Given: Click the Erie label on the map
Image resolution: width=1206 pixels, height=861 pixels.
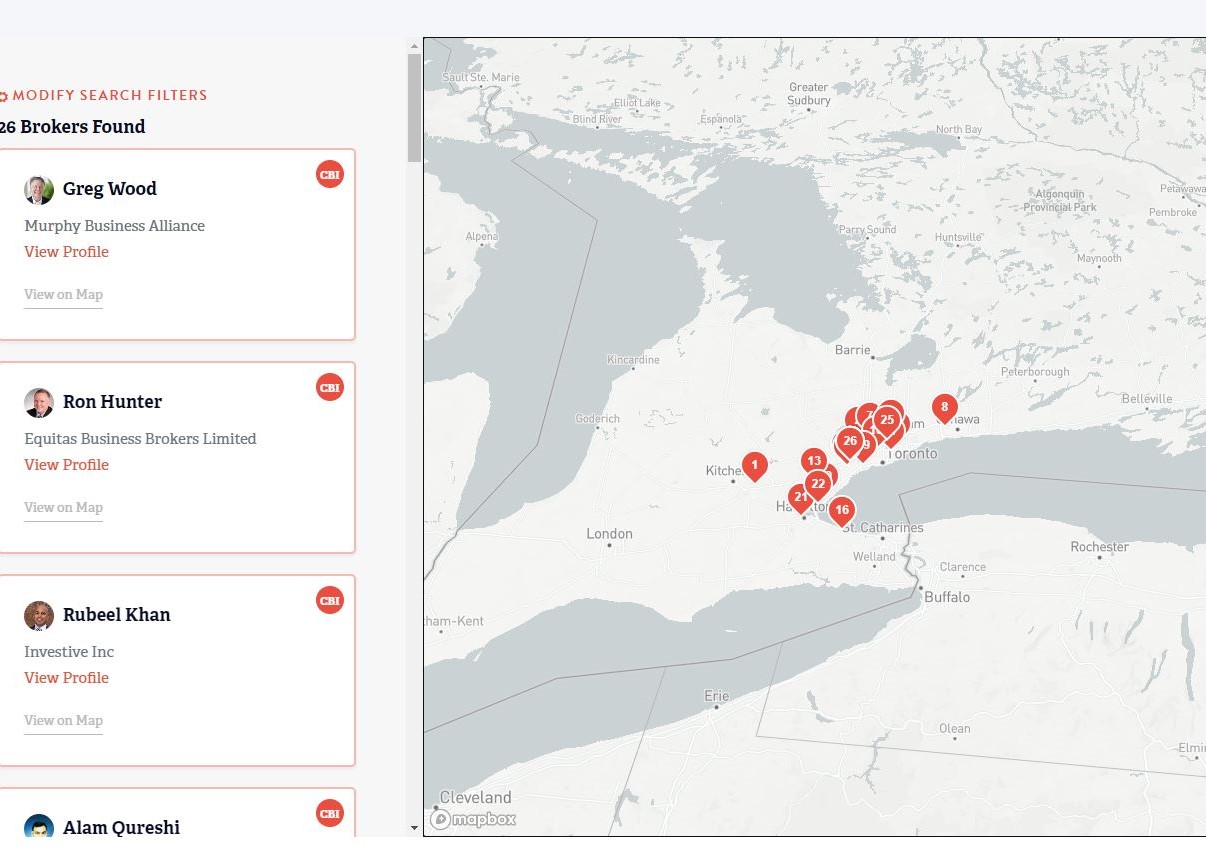Looking at the screenshot, I should tap(716, 696).
